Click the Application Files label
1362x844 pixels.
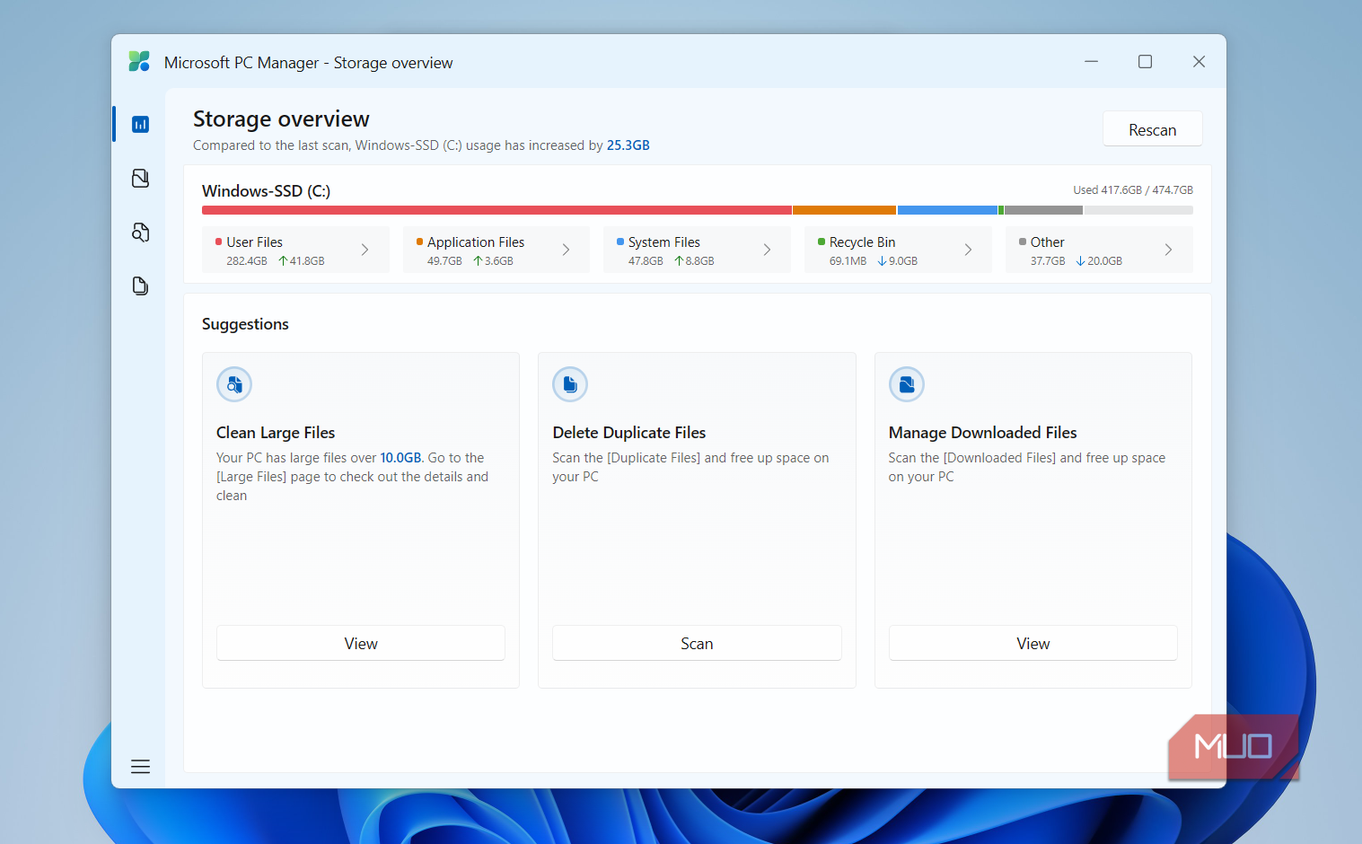[x=476, y=242]
